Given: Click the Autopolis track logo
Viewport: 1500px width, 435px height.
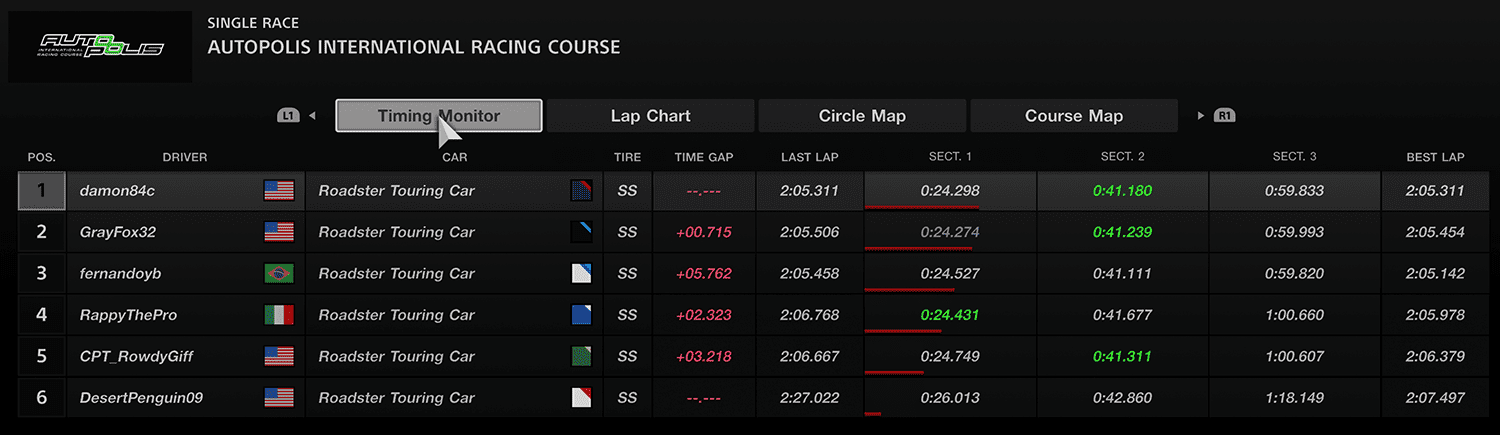Looking at the screenshot, I should (100, 47).
